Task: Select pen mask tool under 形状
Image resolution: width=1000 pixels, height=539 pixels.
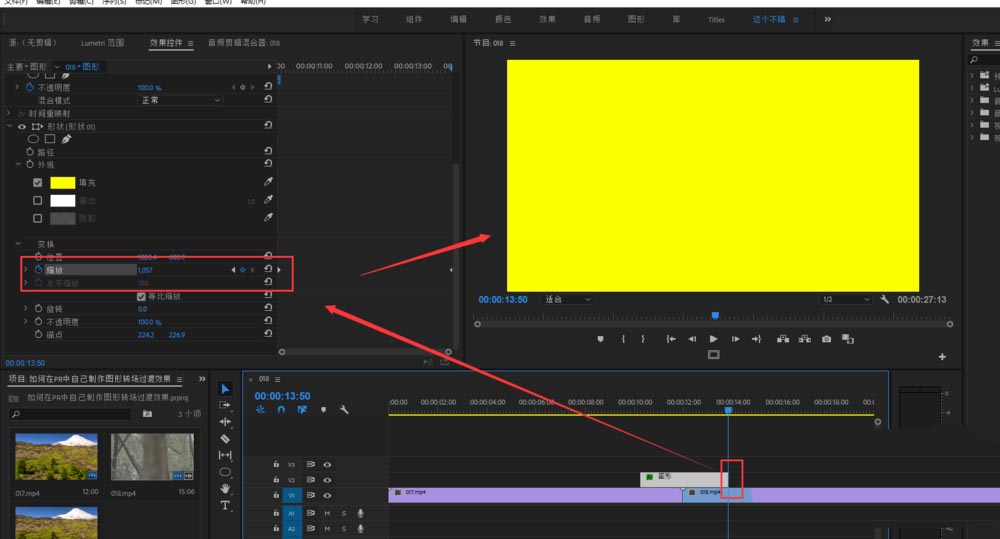Action: click(x=66, y=139)
